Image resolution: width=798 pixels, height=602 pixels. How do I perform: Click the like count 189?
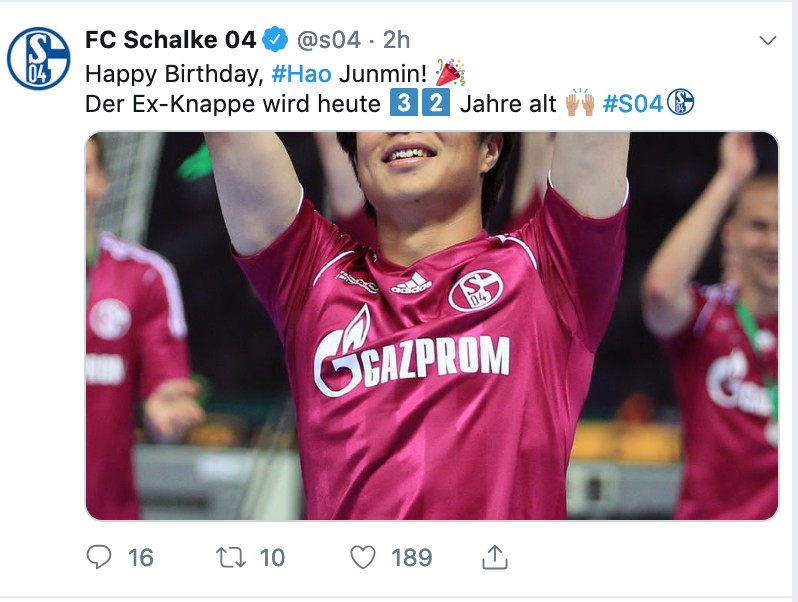412,557
